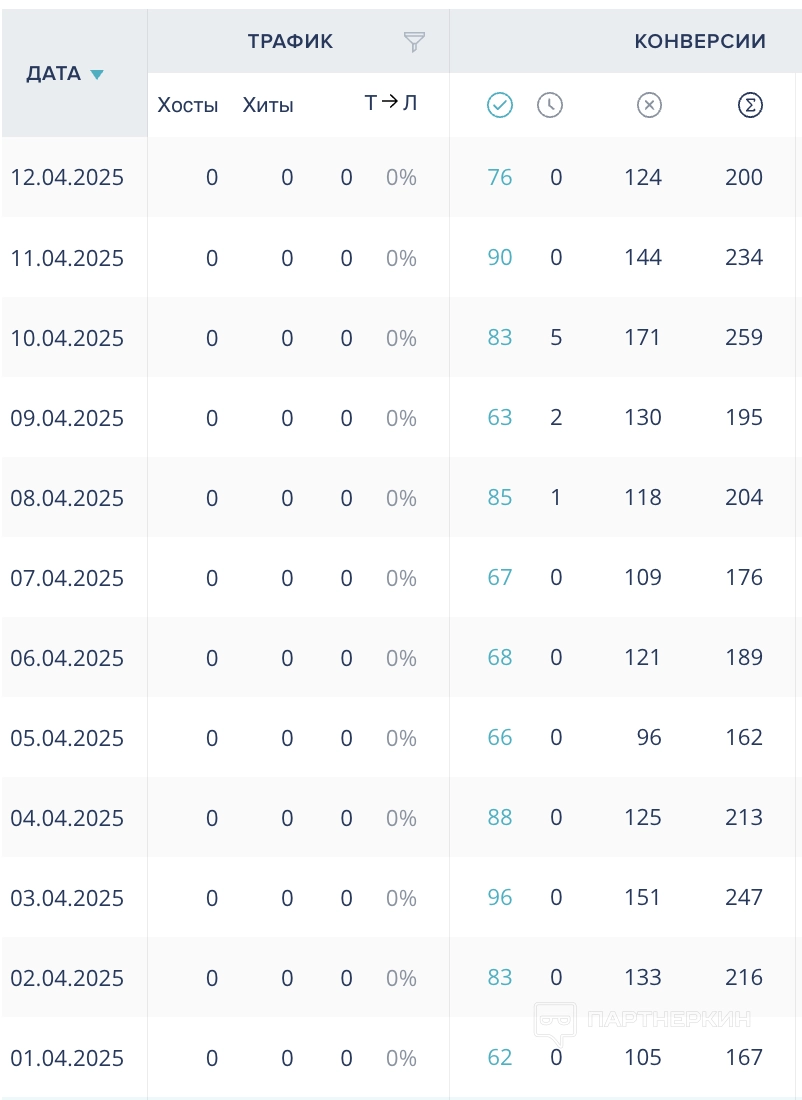This screenshot has width=802, height=1100.
Task: Sort the table by the ДАТА header
Action: [x=54, y=74]
